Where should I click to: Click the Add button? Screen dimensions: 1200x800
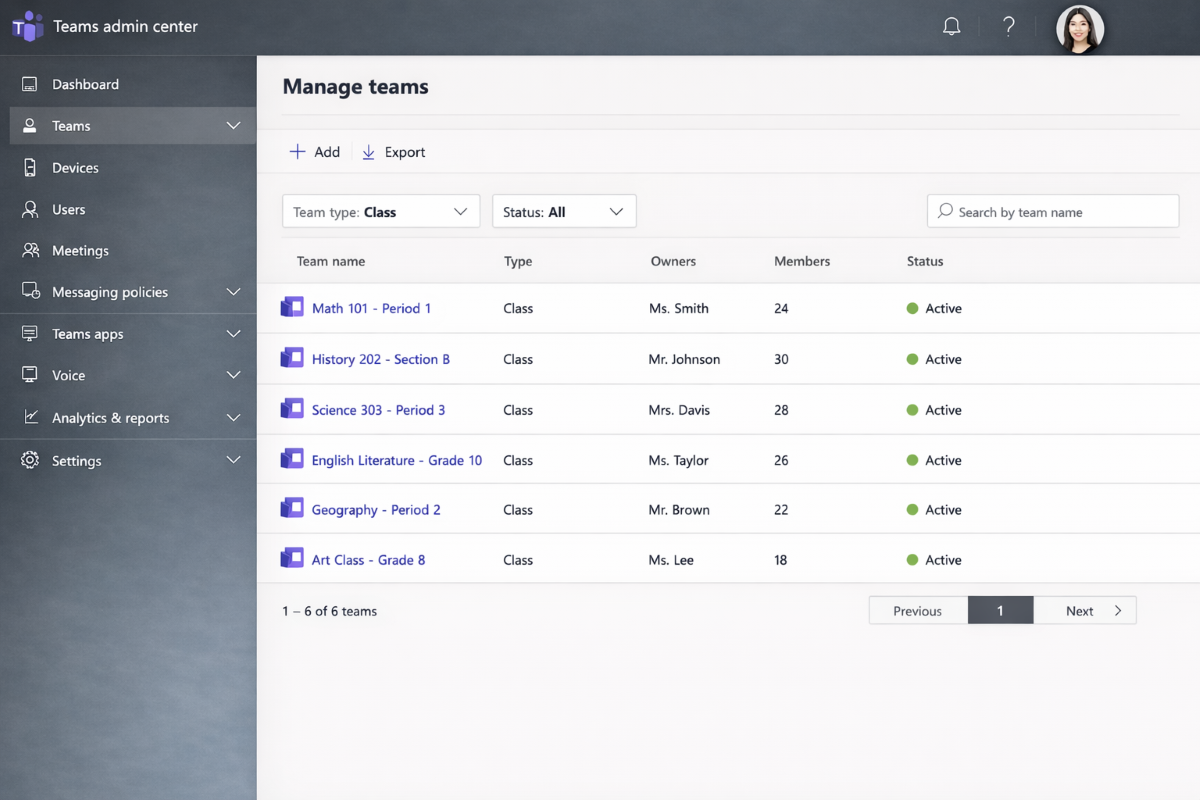314,152
